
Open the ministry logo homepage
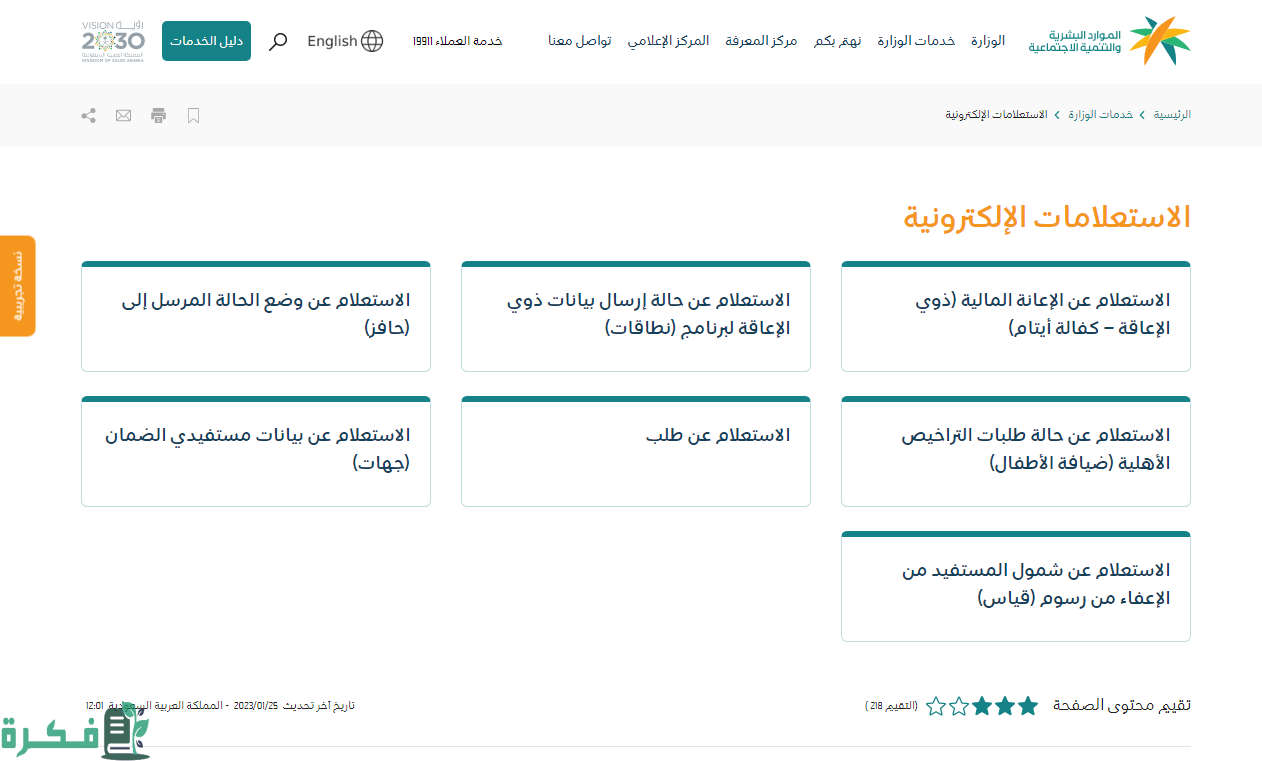(x=1110, y=41)
